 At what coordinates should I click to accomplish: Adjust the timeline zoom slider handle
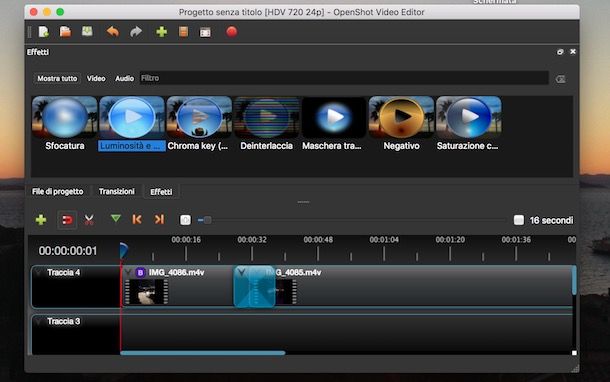[207, 220]
